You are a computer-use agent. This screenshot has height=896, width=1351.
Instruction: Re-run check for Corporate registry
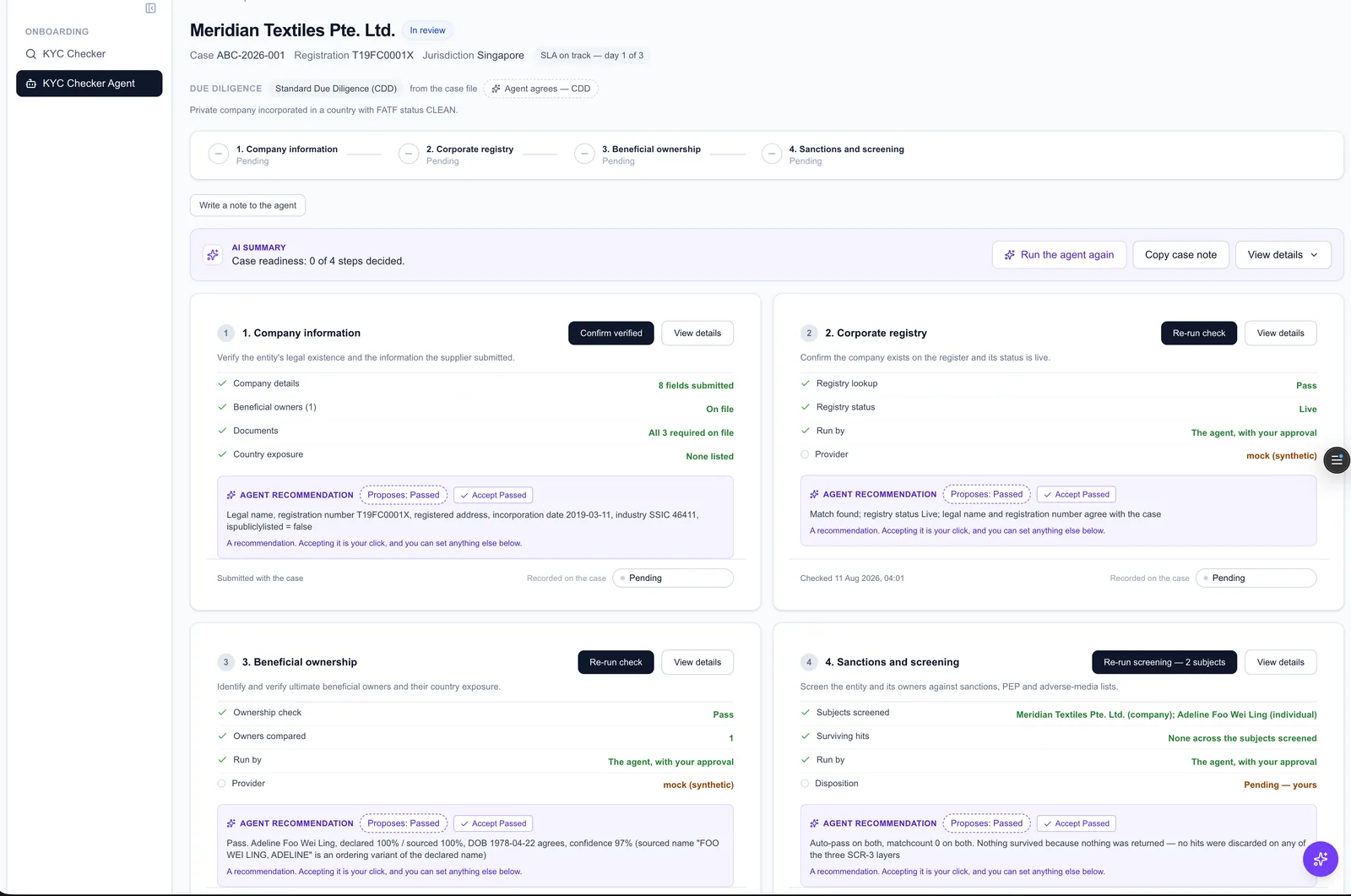click(x=1199, y=334)
